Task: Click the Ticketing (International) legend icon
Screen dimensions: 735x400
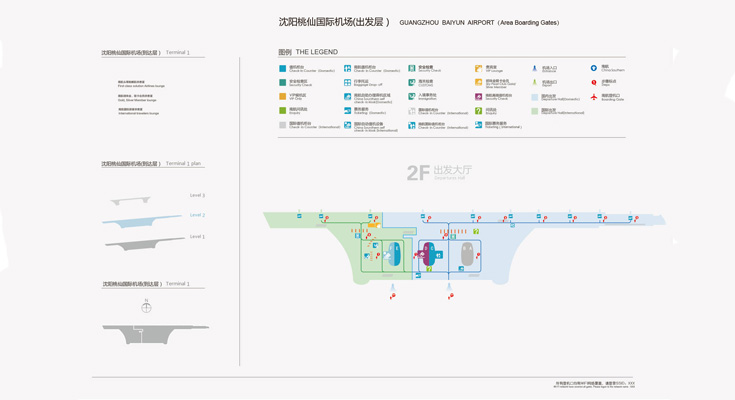Action: [x=478, y=125]
